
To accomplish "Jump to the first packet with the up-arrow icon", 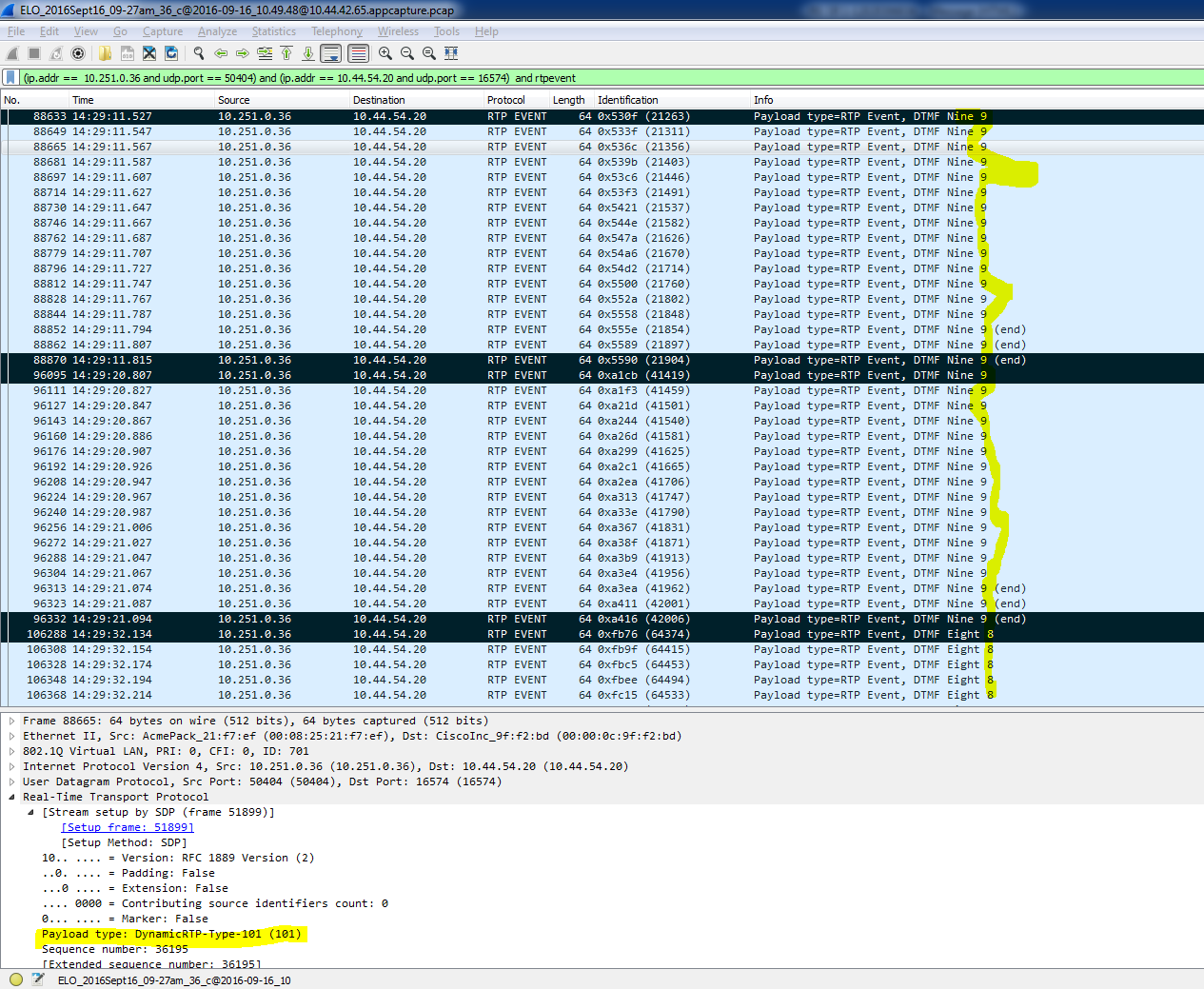I will (x=286, y=53).
